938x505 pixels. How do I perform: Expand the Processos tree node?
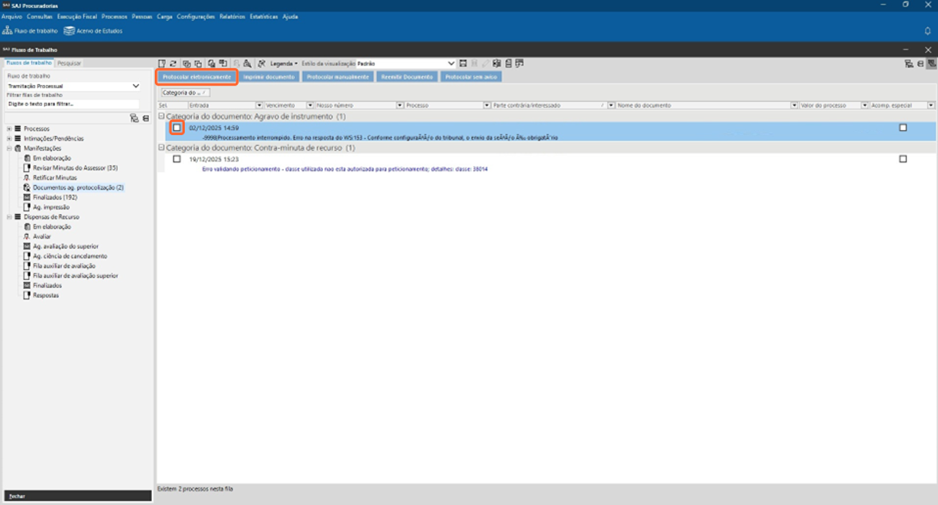point(9,129)
